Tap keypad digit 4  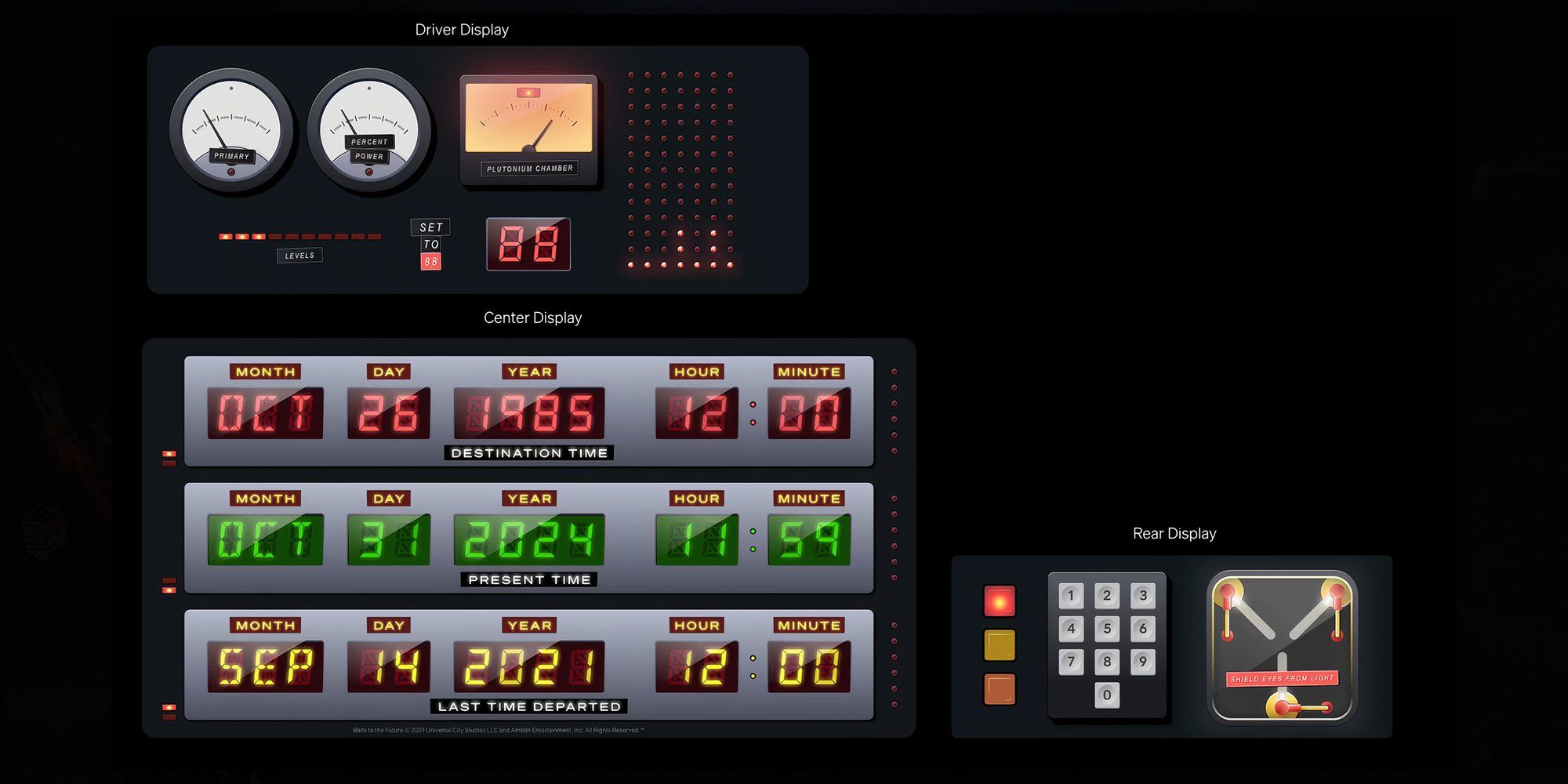pyautogui.click(x=1071, y=628)
